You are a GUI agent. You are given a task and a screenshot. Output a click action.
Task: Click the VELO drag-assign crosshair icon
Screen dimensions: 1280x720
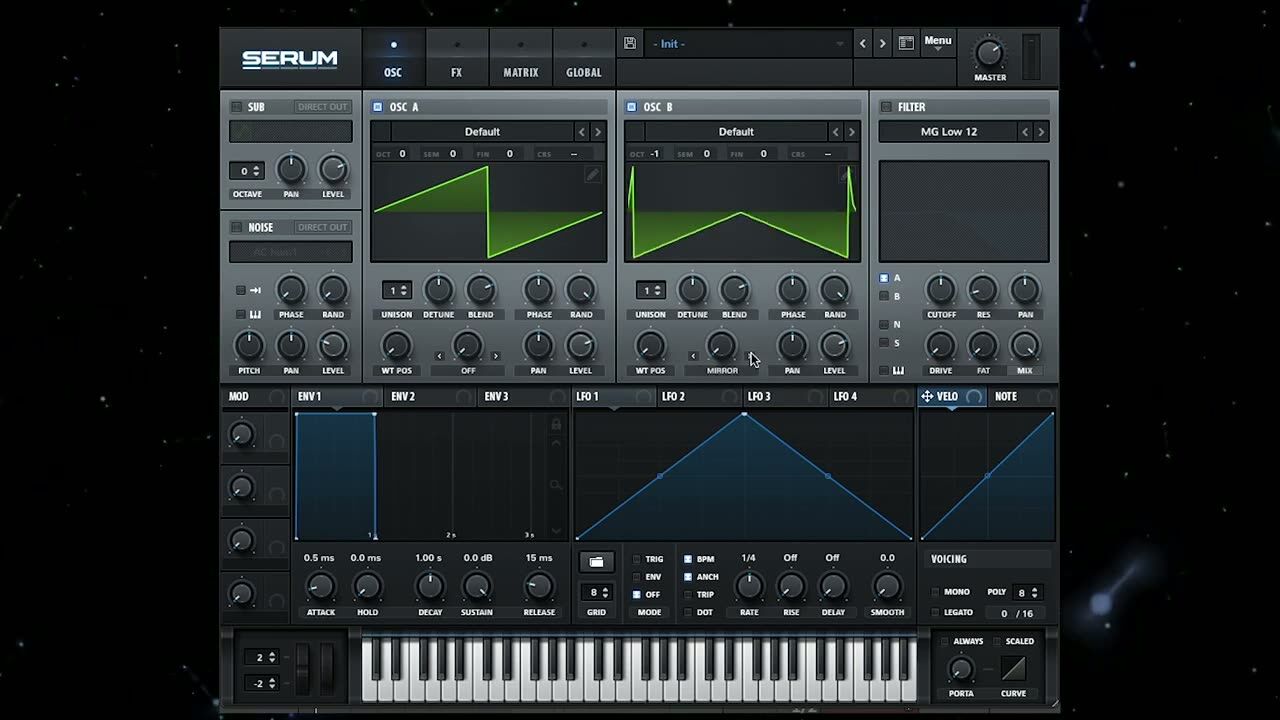click(x=927, y=396)
